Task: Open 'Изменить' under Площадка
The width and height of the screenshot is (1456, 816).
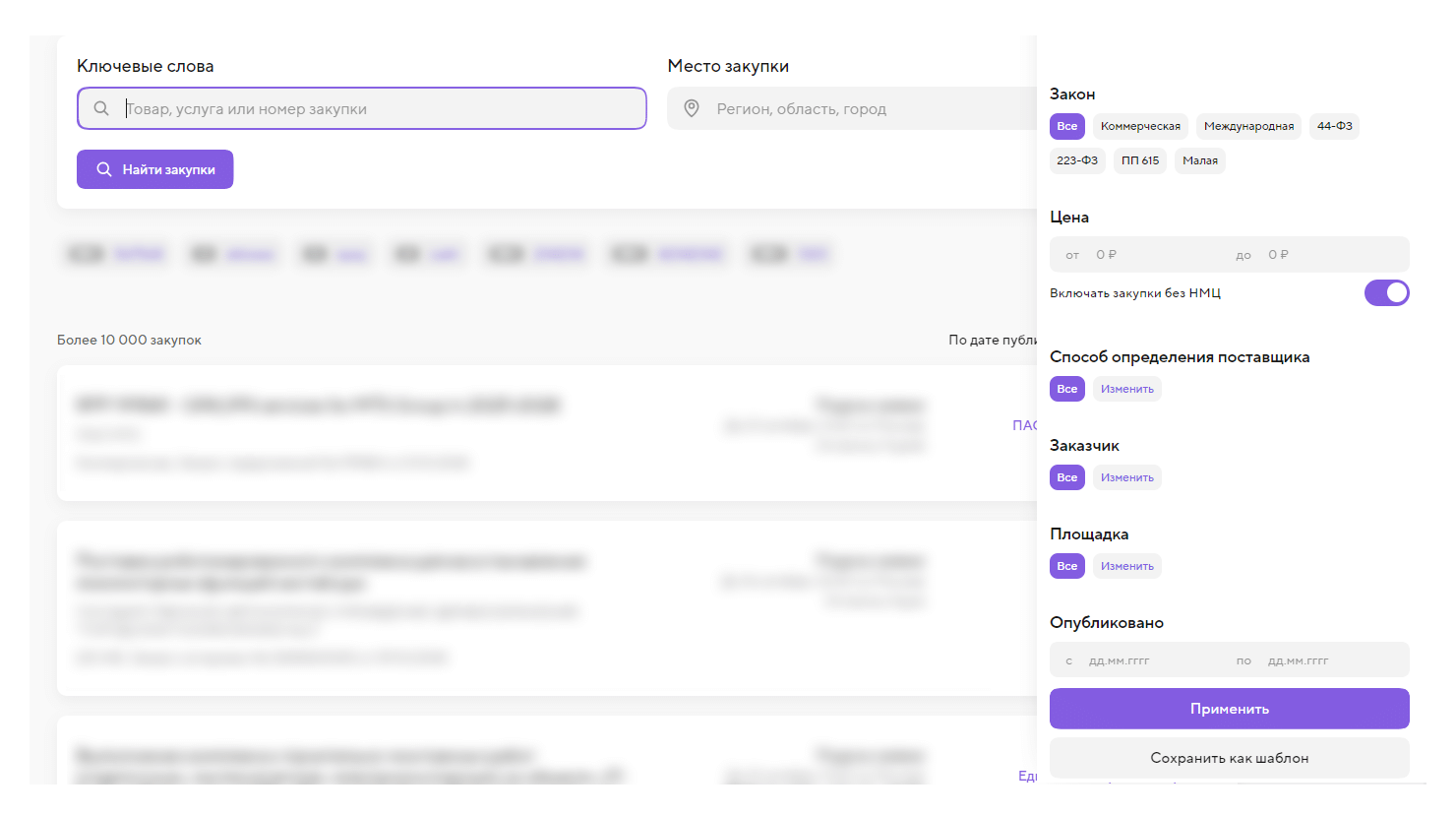Action: tap(1126, 566)
